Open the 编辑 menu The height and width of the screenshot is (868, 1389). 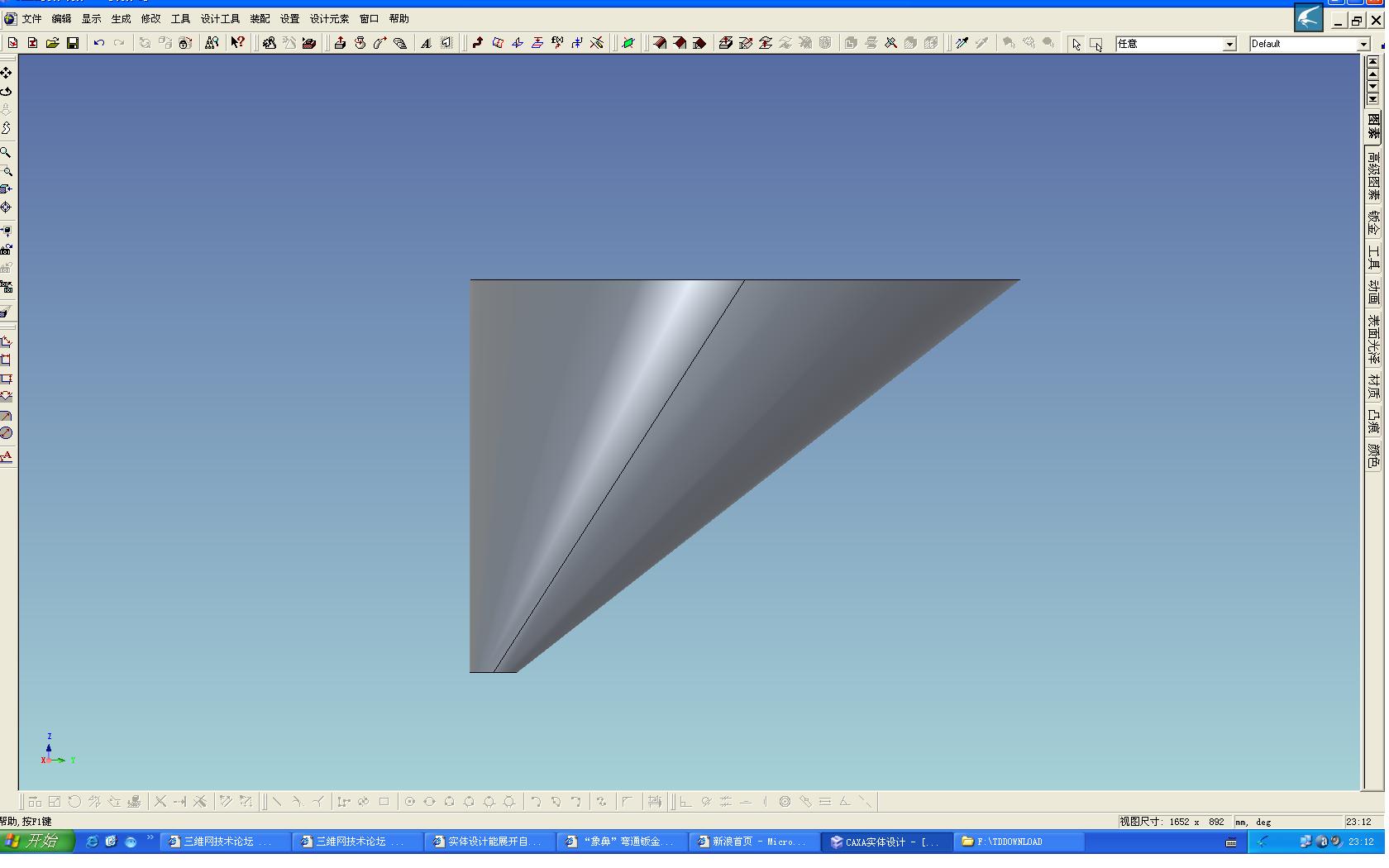[x=61, y=18]
